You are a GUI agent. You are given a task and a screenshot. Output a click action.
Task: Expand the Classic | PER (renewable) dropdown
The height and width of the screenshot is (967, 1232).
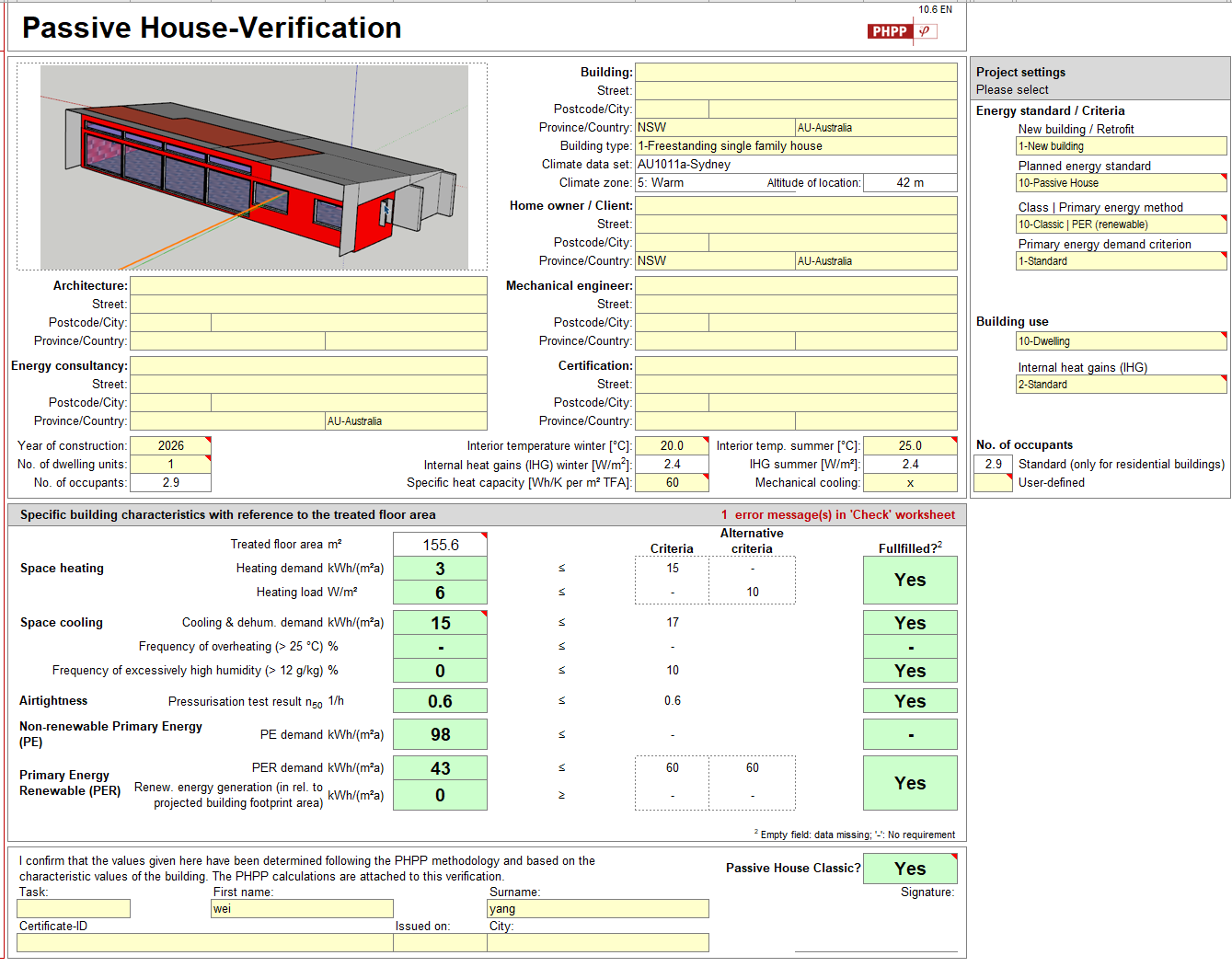(1121, 224)
